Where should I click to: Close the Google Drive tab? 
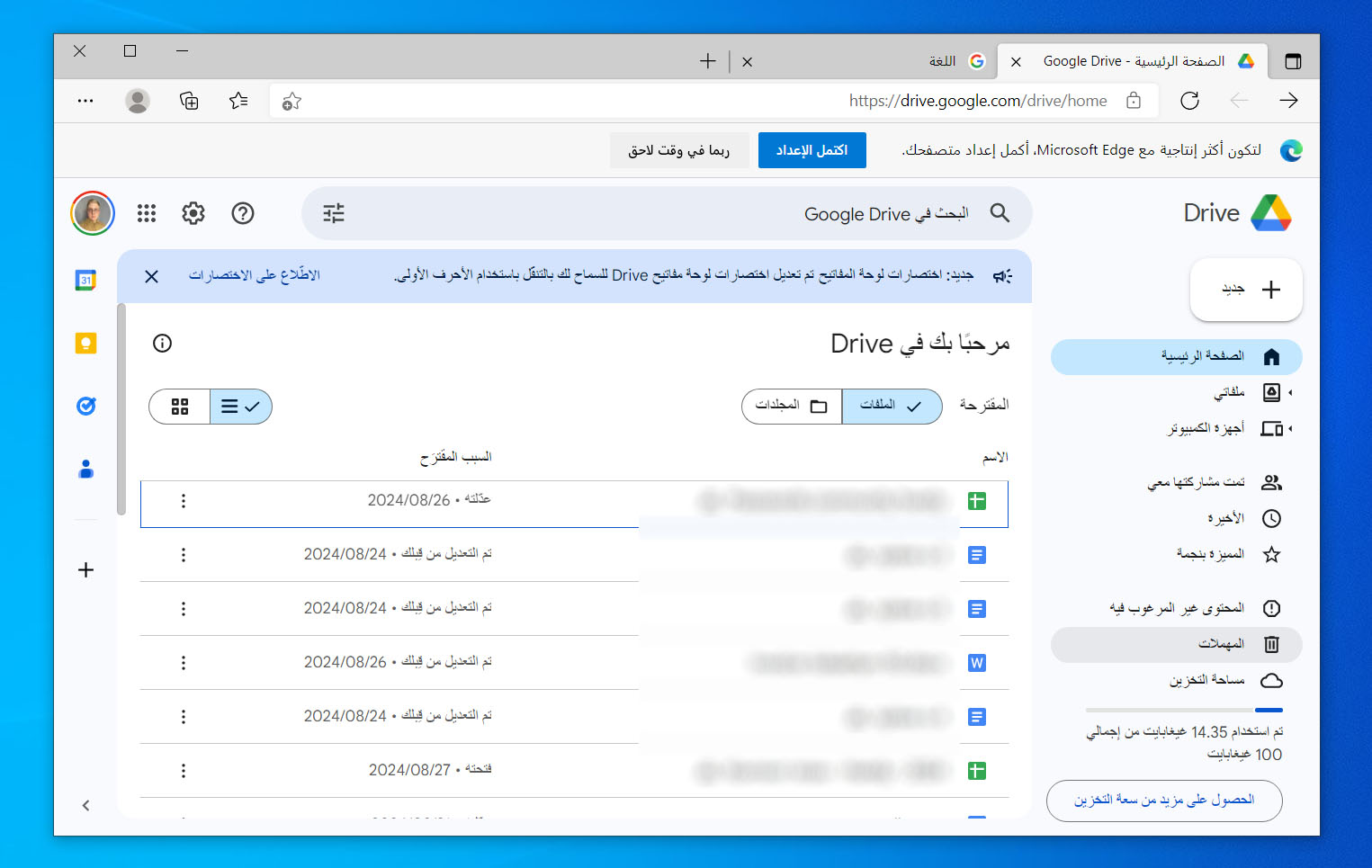(1016, 61)
